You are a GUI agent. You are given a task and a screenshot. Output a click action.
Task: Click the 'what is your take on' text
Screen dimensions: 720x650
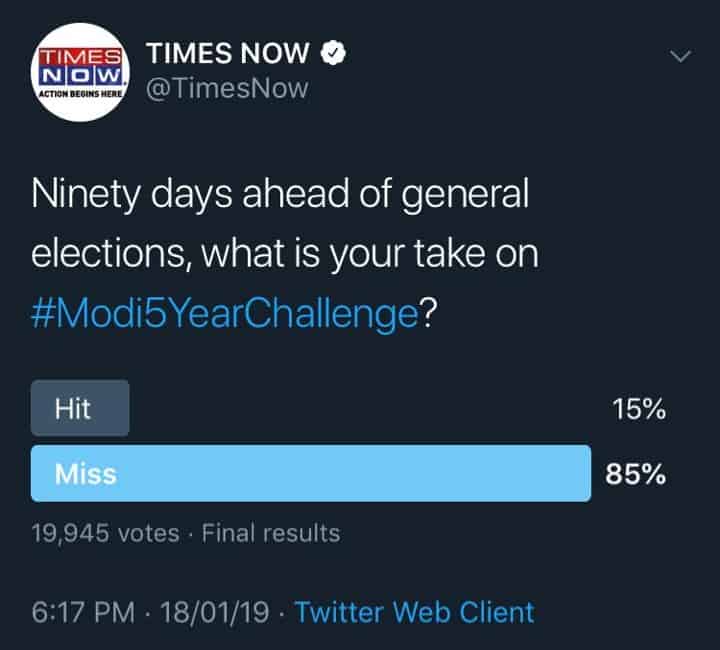pos(371,254)
